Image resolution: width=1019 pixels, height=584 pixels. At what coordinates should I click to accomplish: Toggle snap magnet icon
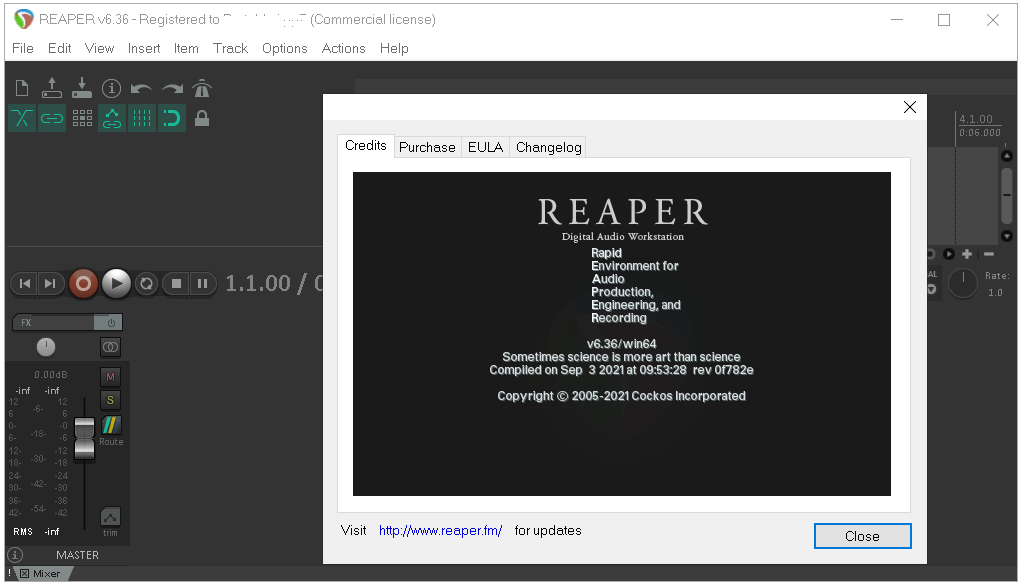tap(172, 118)
